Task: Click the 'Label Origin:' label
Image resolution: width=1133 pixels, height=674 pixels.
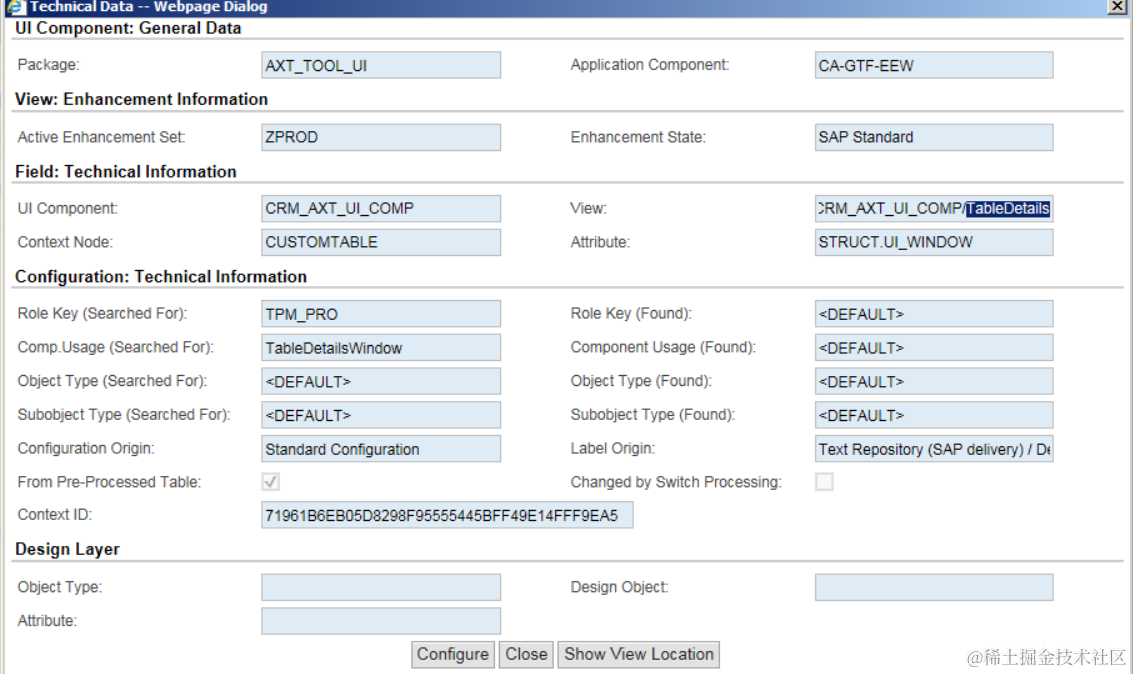Action: 613,449
